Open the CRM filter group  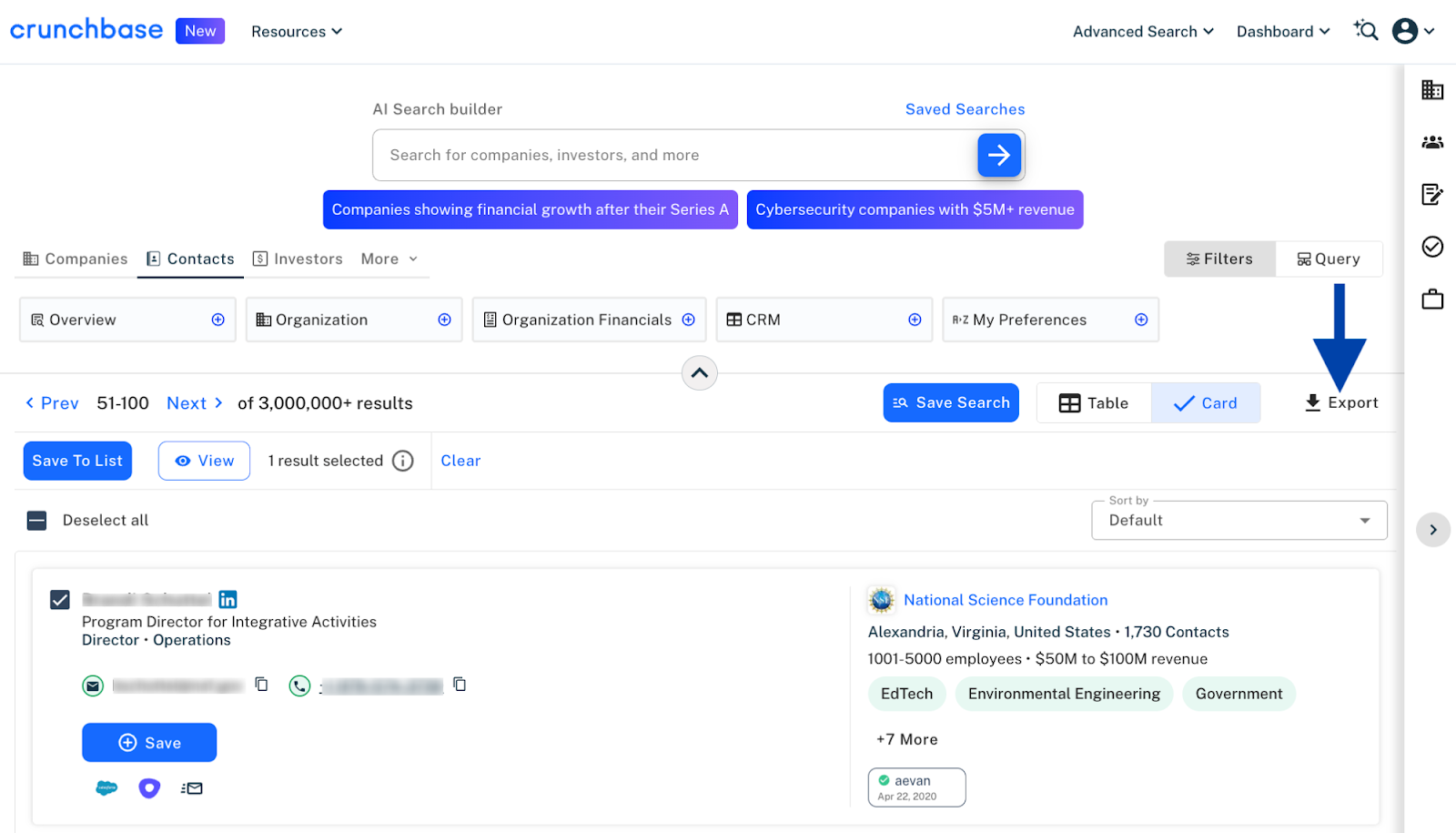click(824, 320)
